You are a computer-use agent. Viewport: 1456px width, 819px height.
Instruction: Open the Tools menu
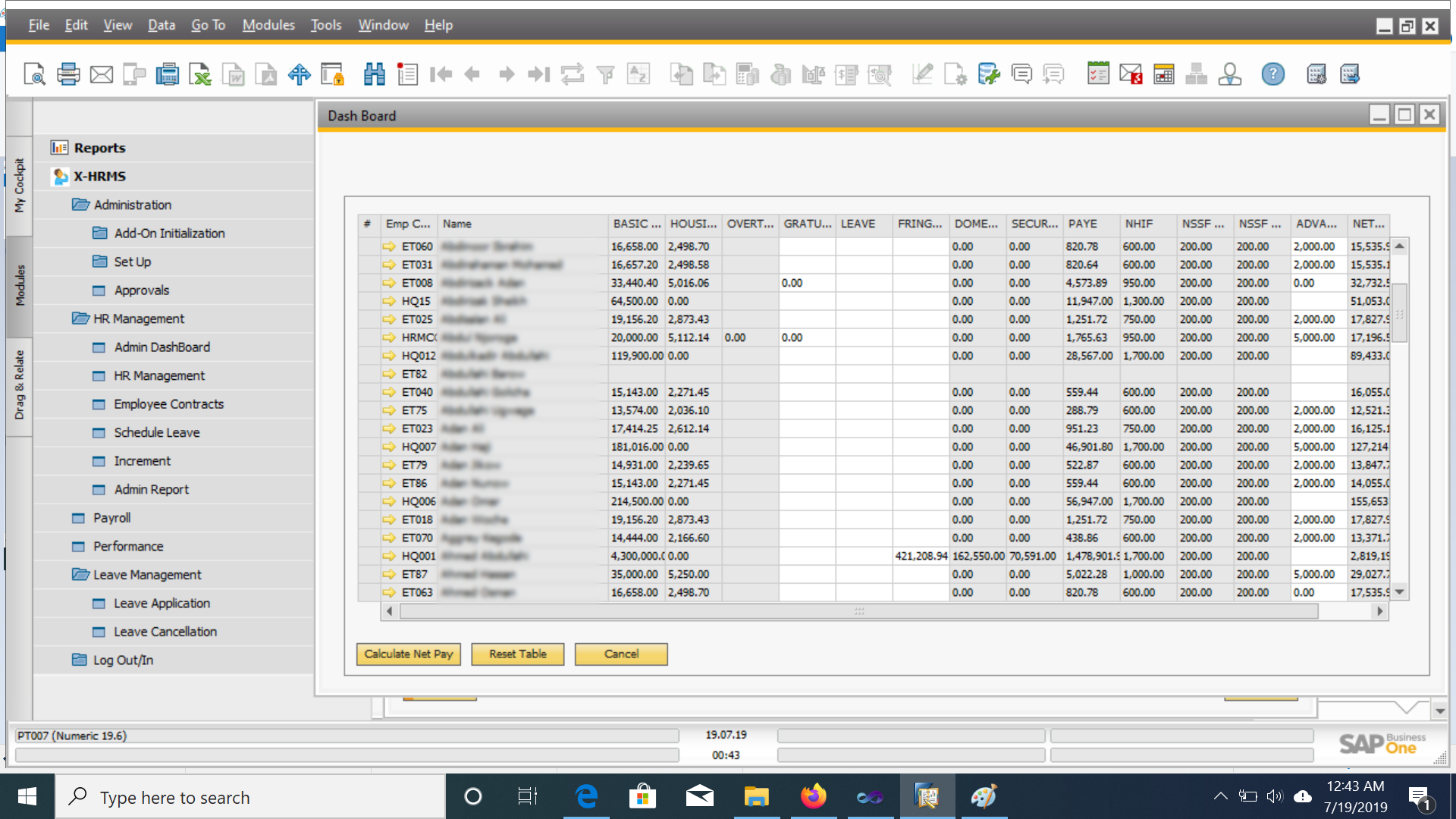pos(326,25)
